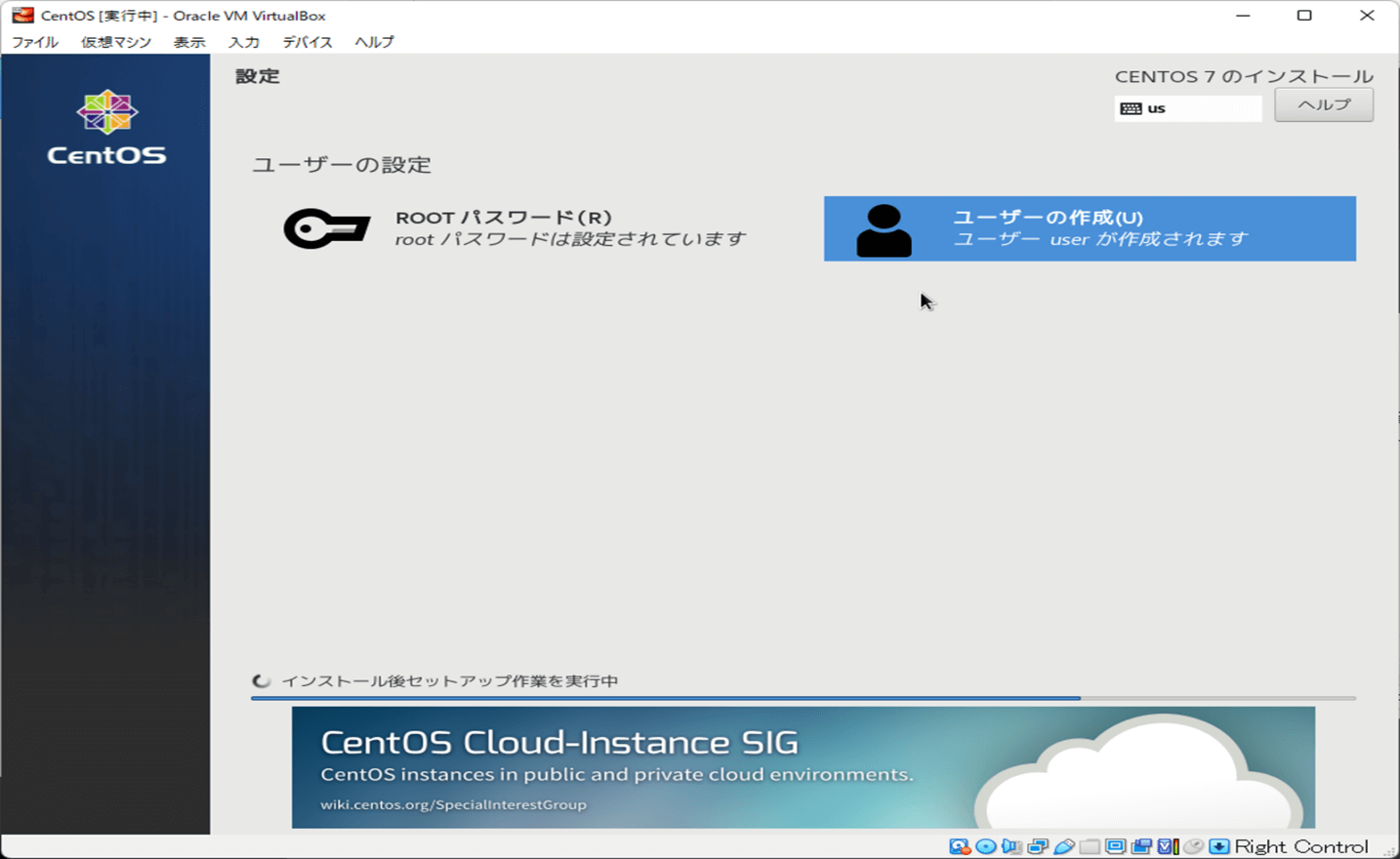Click the audio status icon
This screenshot has height=859, width=1400.
[x=1011, y=846]
